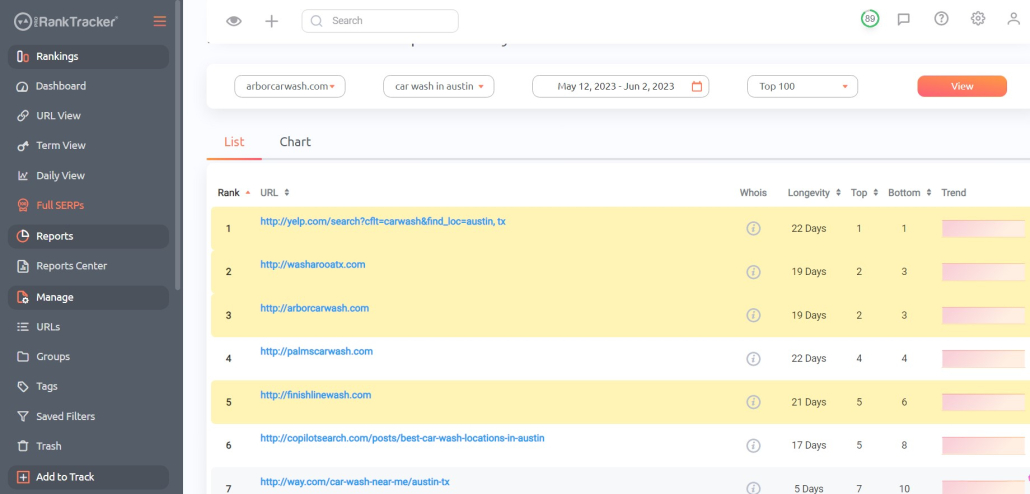This screenshot has height=494, width=1030.
Task: Click the Trend column header
Action: [953, 193]
